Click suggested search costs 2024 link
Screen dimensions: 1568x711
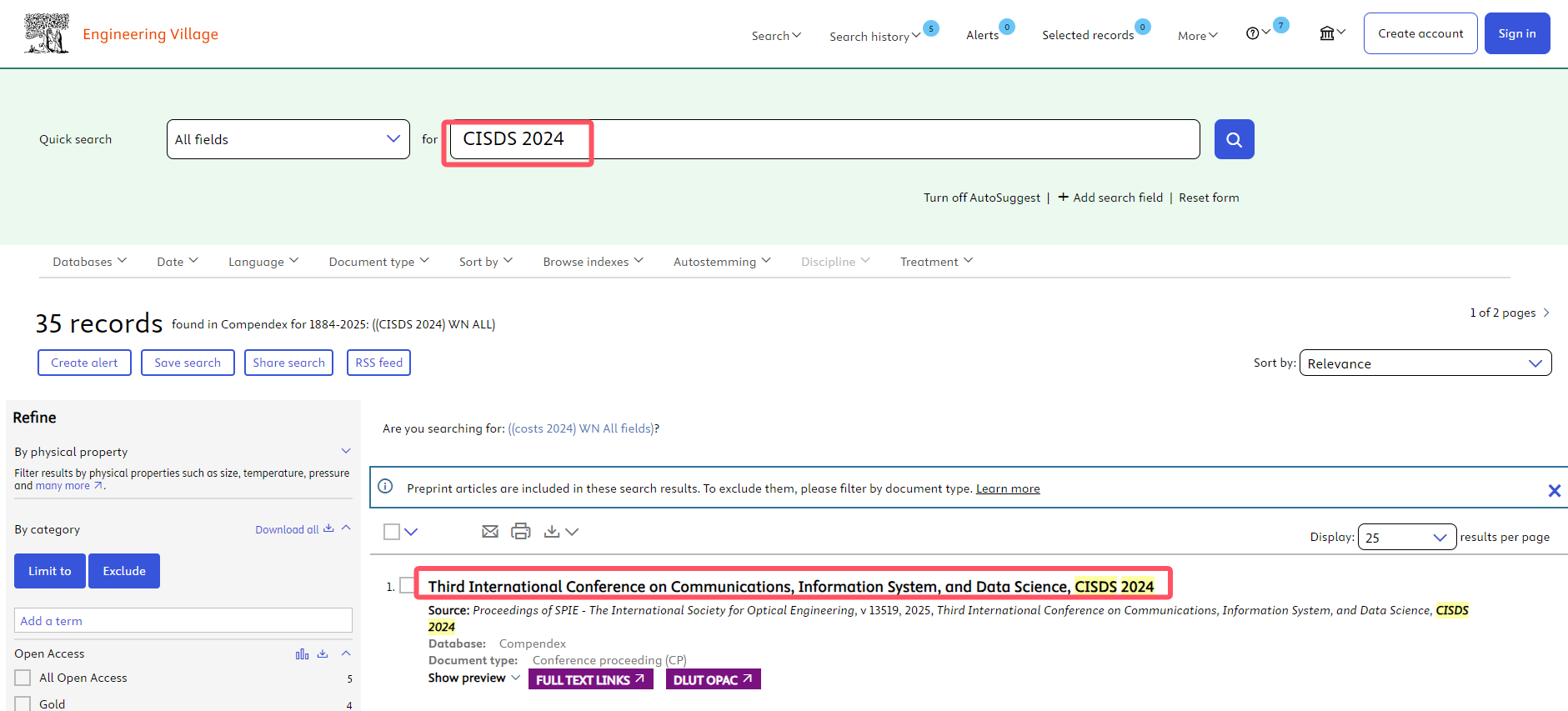click(581, 428)
